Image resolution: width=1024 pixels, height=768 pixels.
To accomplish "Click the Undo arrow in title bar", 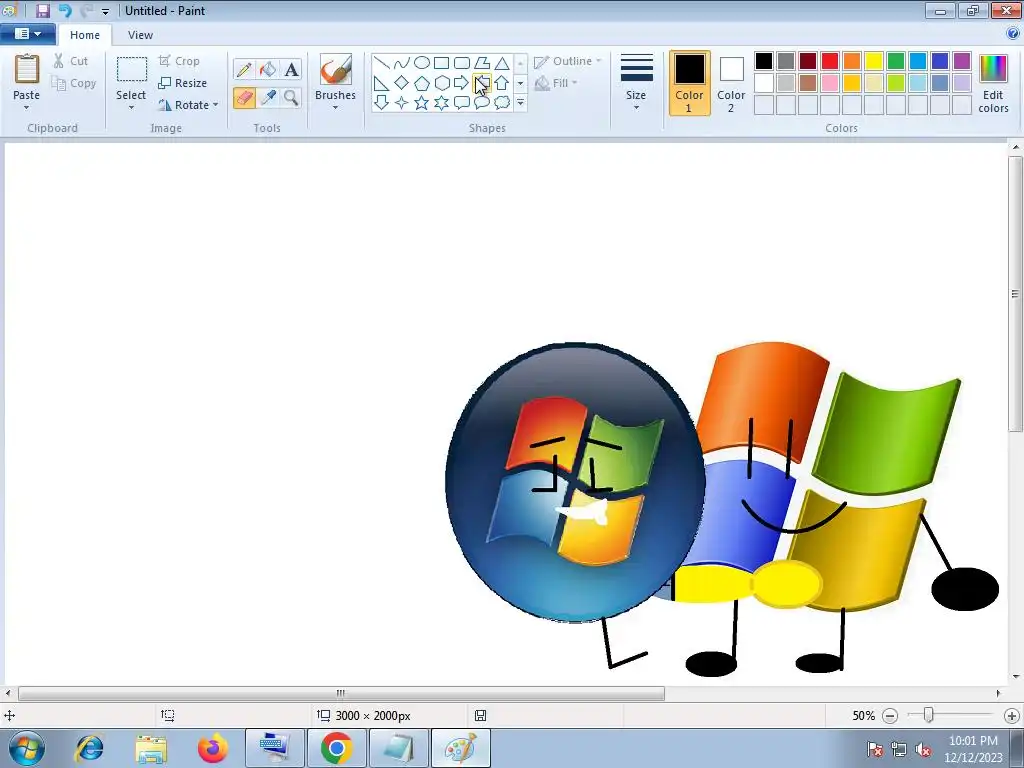I will click(x=64, y=10).
